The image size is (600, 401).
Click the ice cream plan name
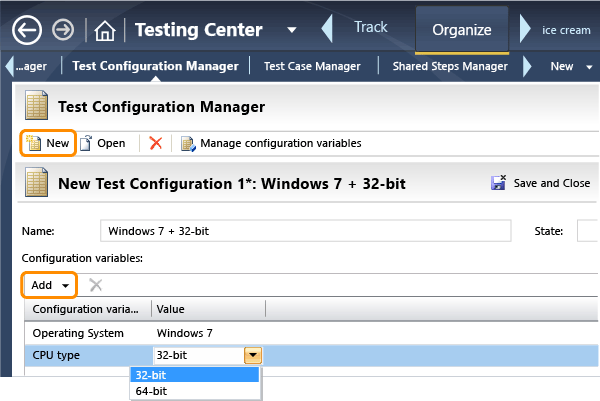point(566,30)
